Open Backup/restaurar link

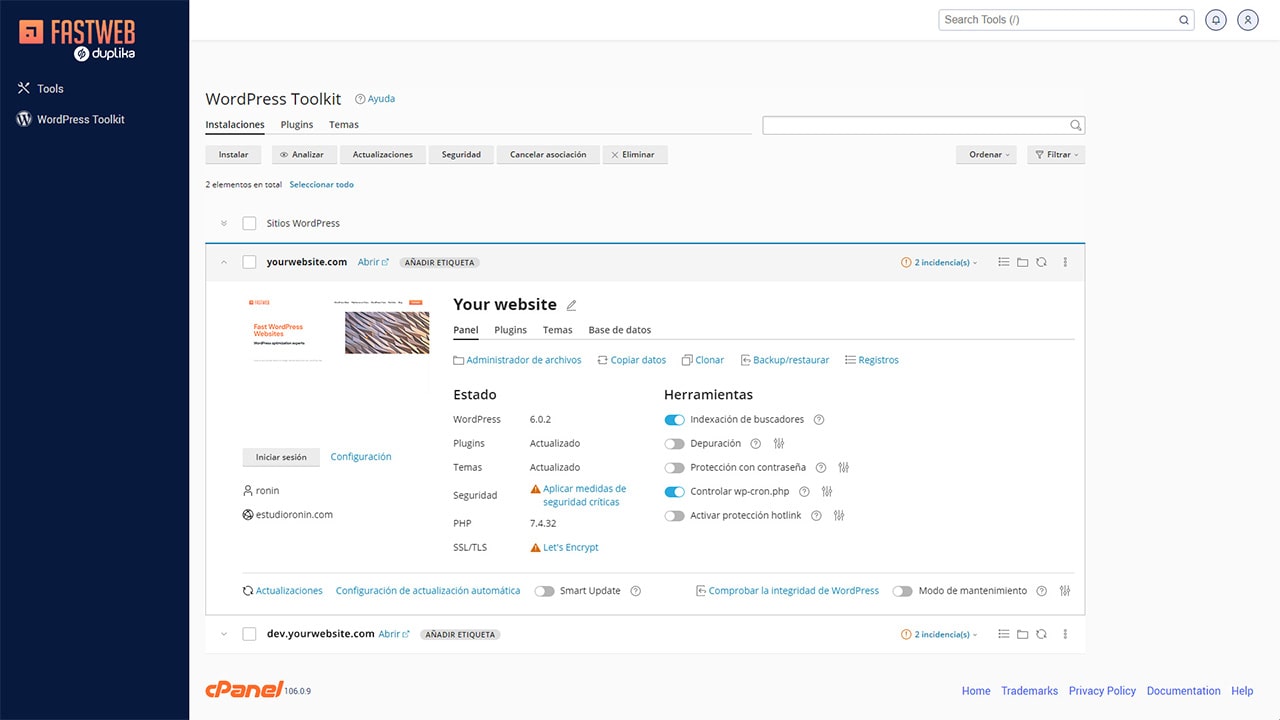785,360
